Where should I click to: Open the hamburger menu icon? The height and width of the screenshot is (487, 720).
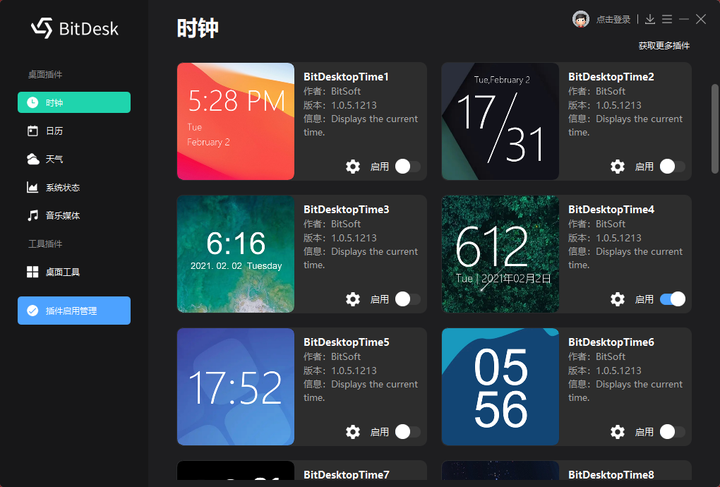[x=667, y=19]
